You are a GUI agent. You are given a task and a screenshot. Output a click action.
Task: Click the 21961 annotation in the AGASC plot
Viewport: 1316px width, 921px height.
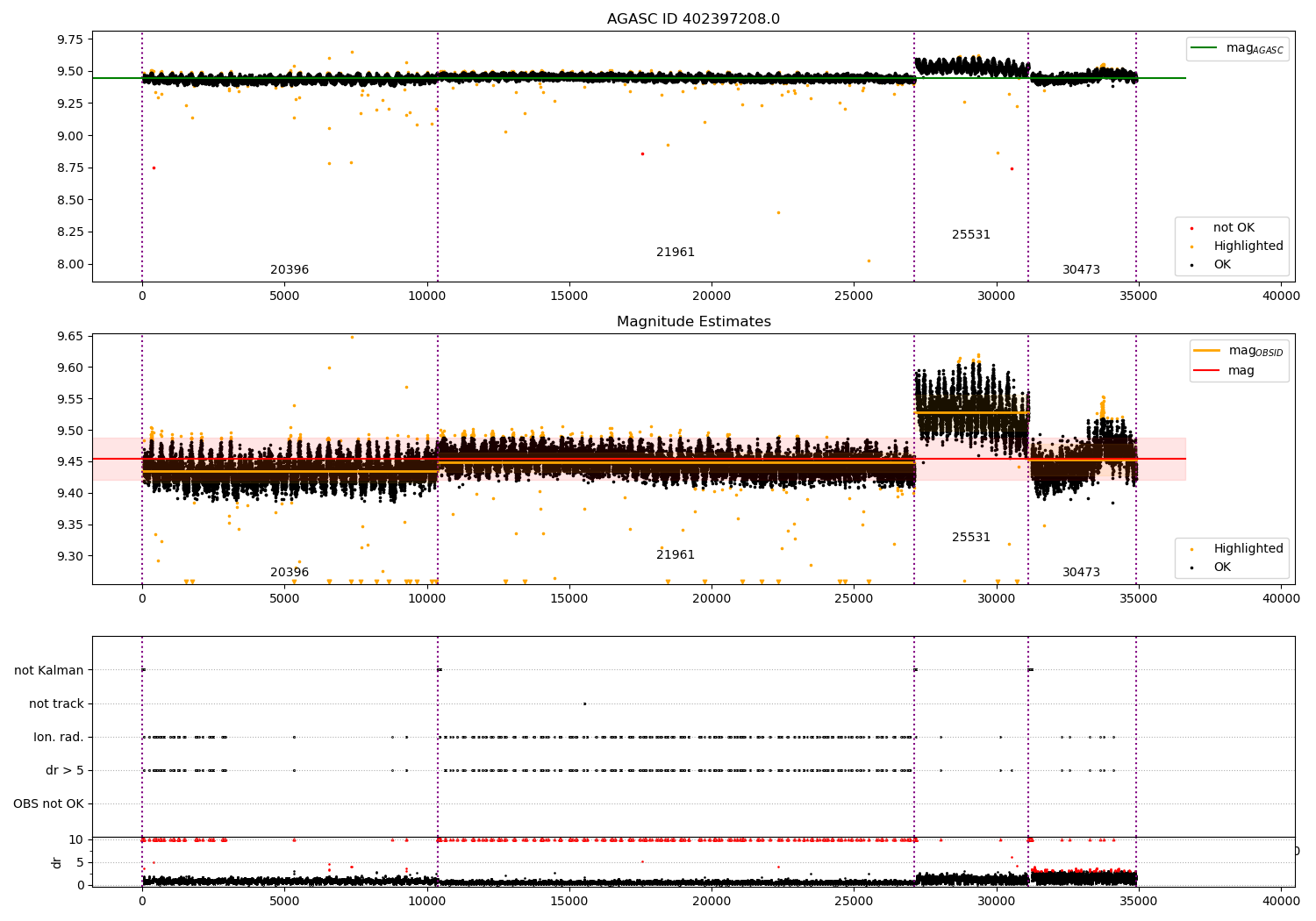[x=676, y=253]
